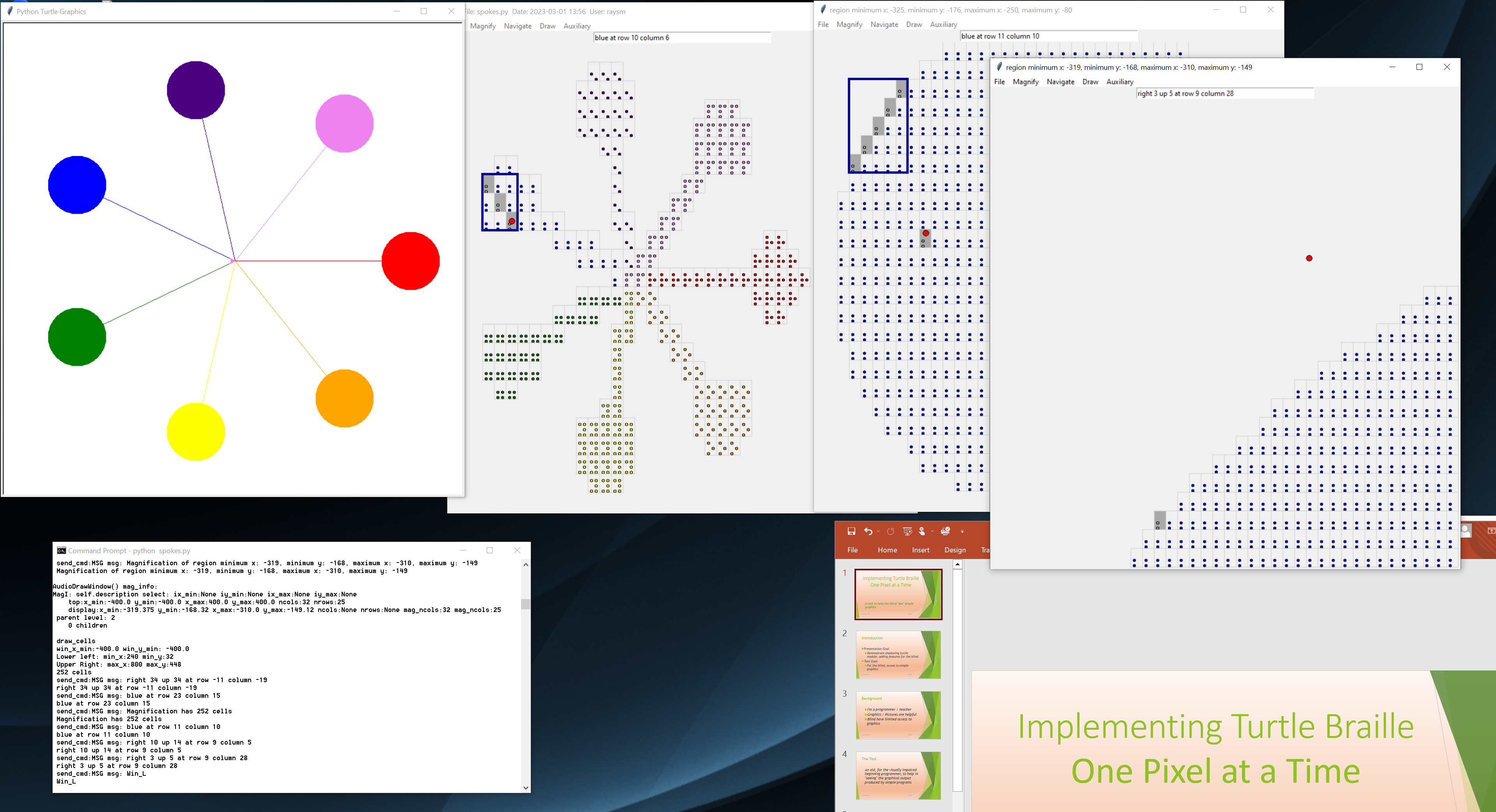Image resolution: width=1496 pixels, height=812 pixels.
Task: Click Command Prompt scrollbar down arrow
Action: click(x=526, y=787)
